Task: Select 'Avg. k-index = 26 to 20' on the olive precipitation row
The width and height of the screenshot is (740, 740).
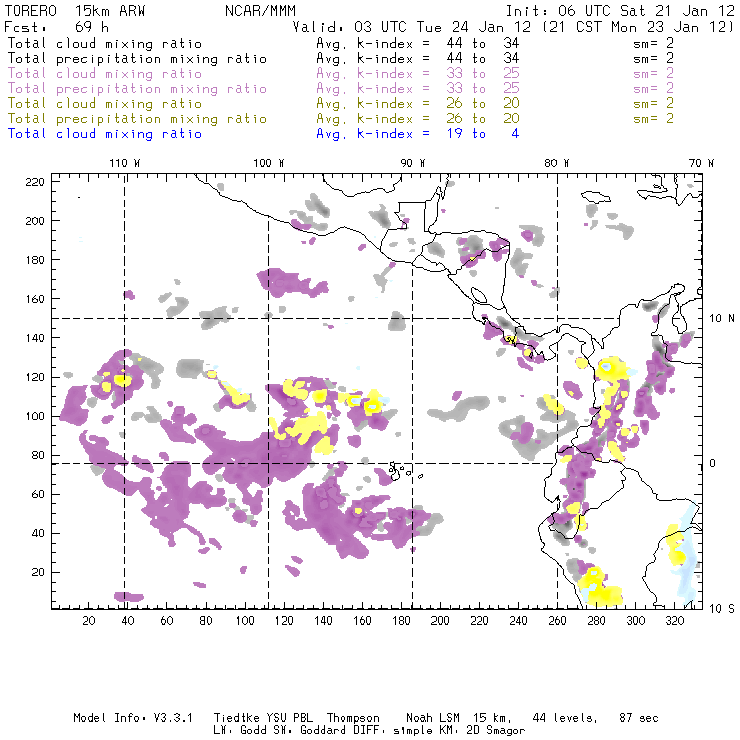Action: pos(418,119)
